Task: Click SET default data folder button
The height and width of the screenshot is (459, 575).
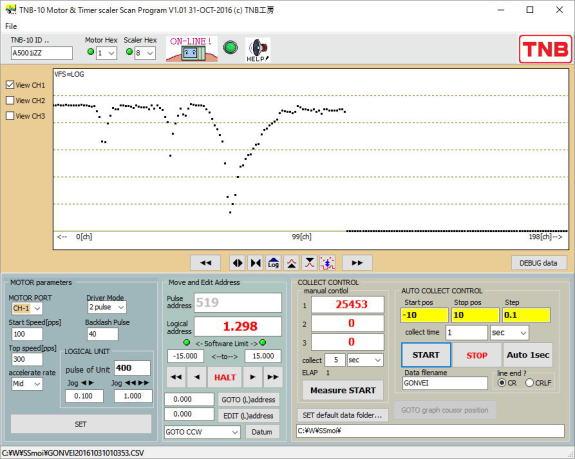Action: click(x=342, y=415)
